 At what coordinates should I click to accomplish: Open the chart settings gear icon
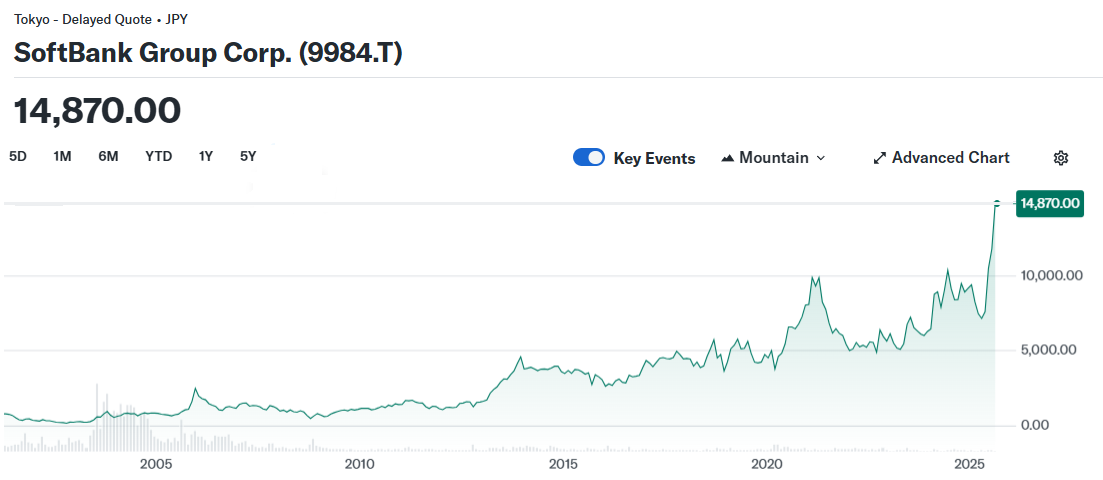pos(1061,158)
